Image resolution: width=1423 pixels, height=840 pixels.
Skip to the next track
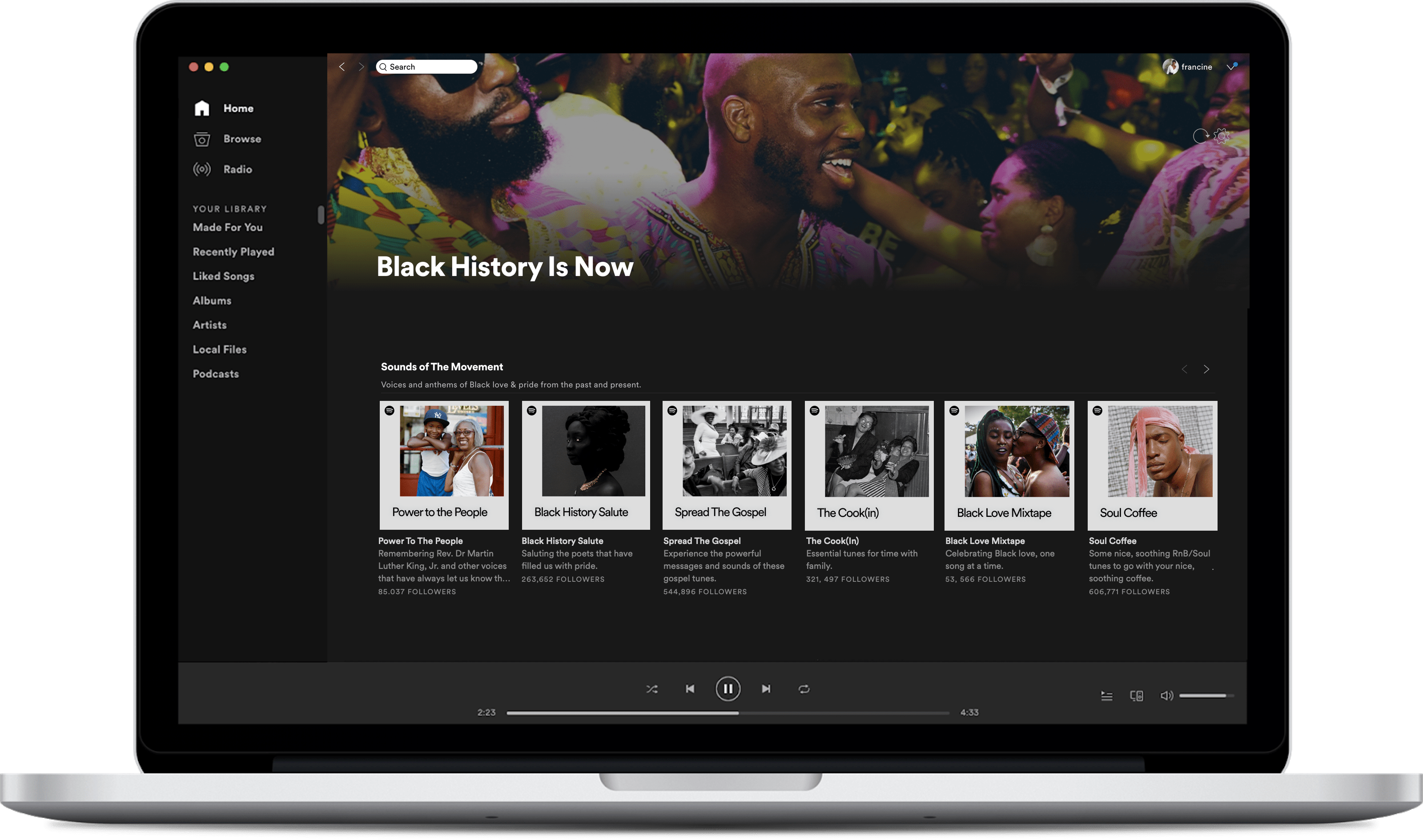766,689
